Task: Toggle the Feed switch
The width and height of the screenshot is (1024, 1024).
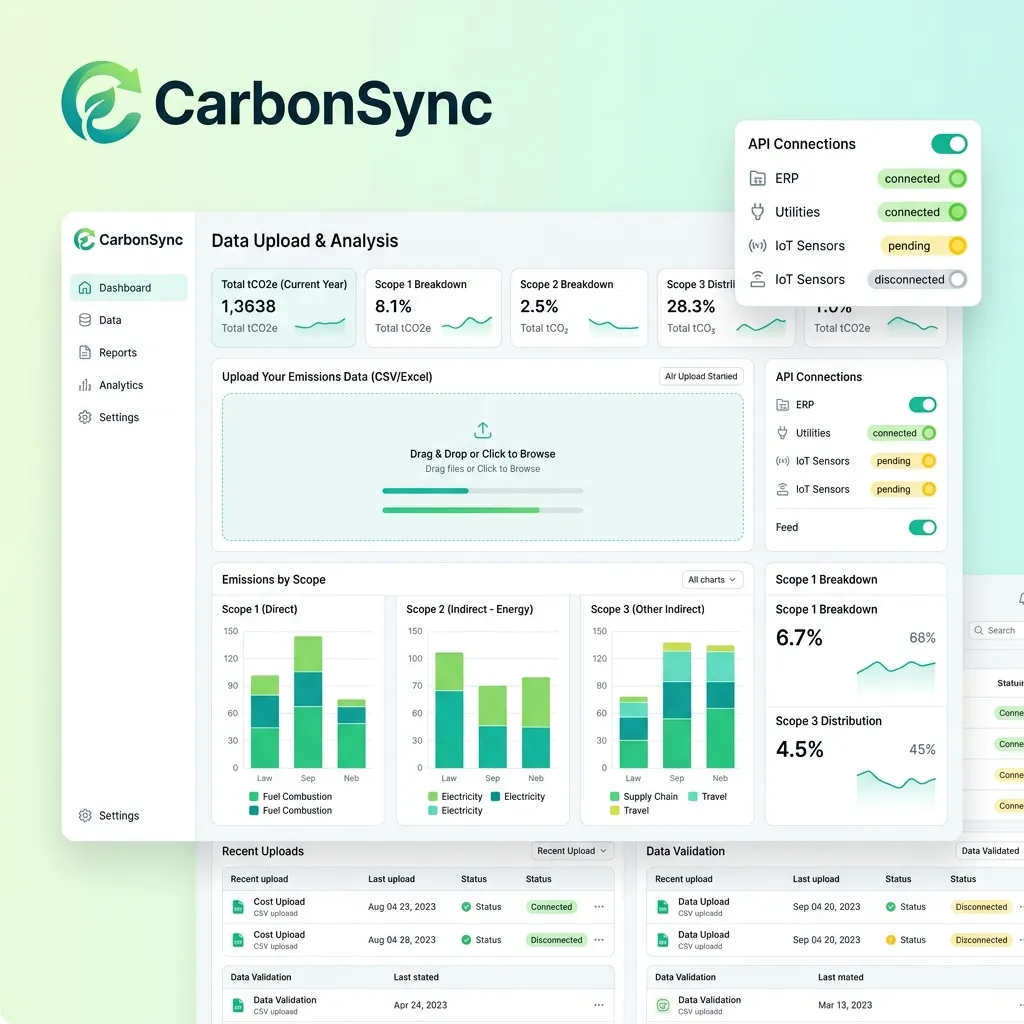Action: [922, 527]
